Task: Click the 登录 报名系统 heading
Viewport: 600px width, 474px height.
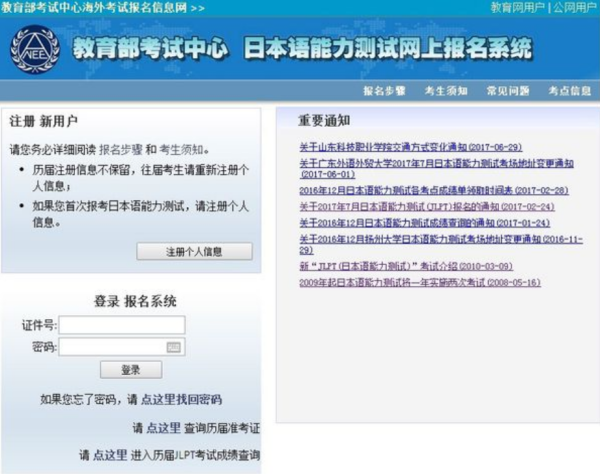Action: pos(135,301)
